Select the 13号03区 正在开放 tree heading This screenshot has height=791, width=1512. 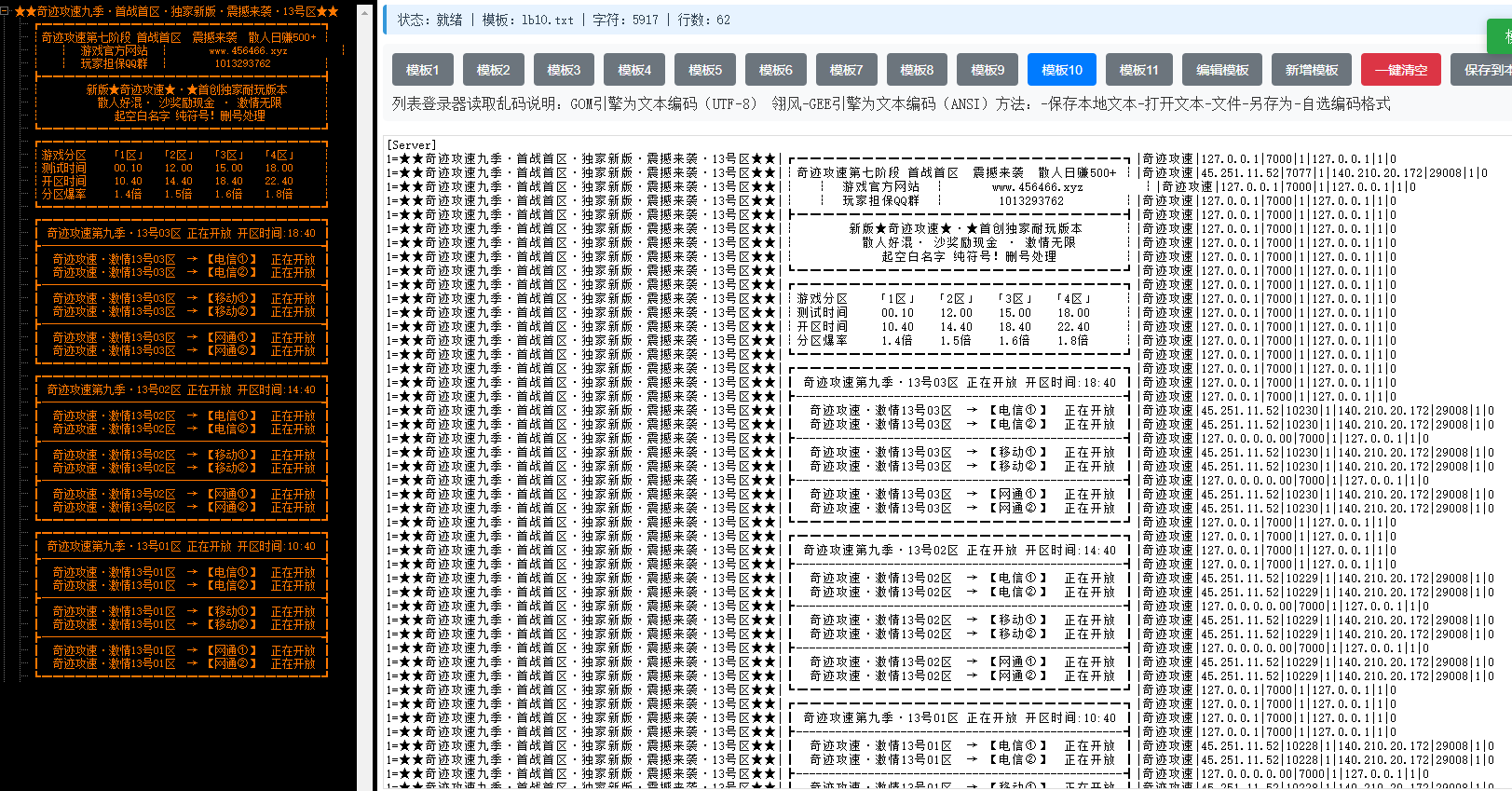pyautogui.click(x=181, y=233)
